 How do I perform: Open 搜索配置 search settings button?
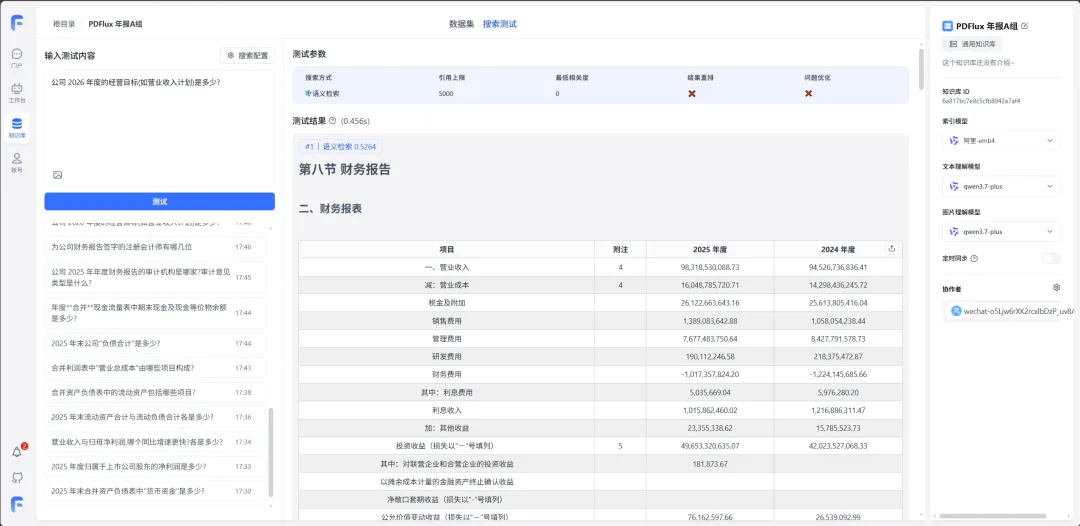pos(247,56)
